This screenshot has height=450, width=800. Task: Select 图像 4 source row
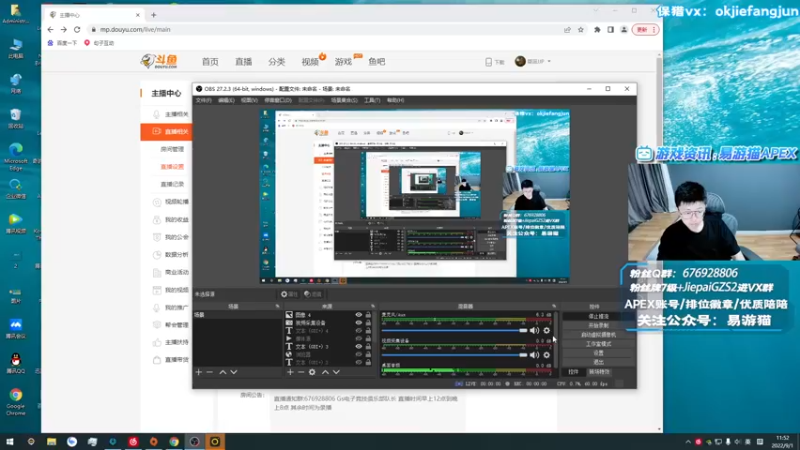327,315
